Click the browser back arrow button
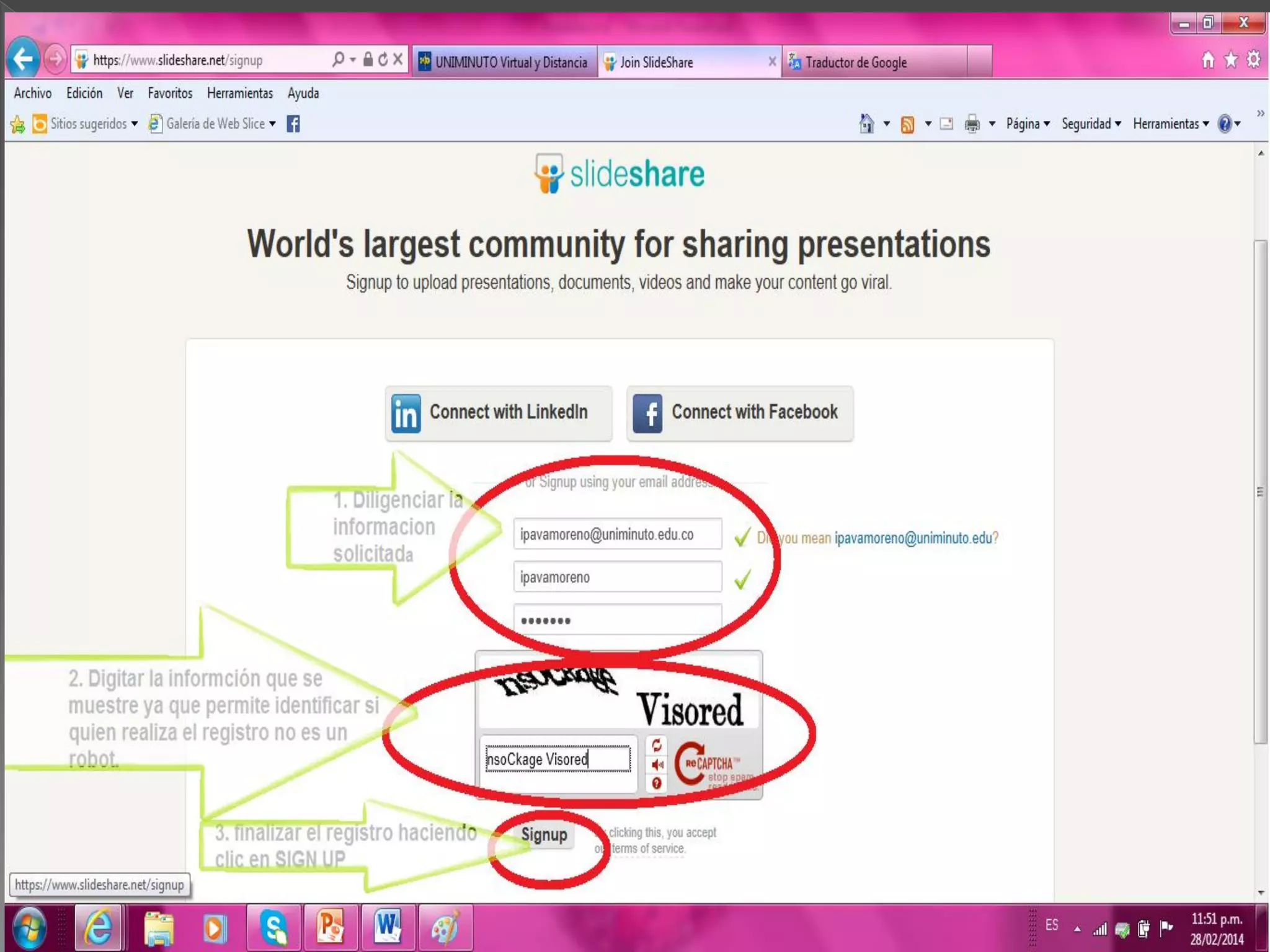Image resolution: width=1270 pixels, height=952 pixels. click(x=24, y=59)
